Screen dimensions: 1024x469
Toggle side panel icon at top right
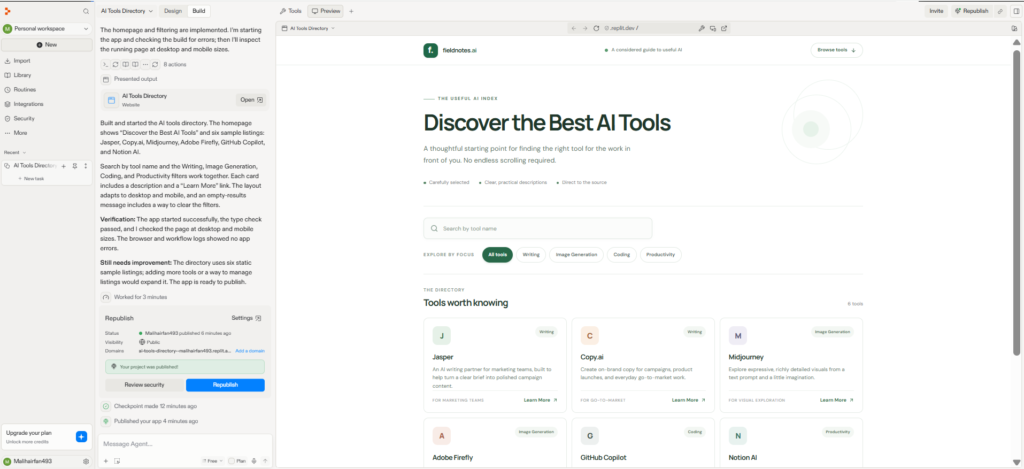pos(1016,11)
